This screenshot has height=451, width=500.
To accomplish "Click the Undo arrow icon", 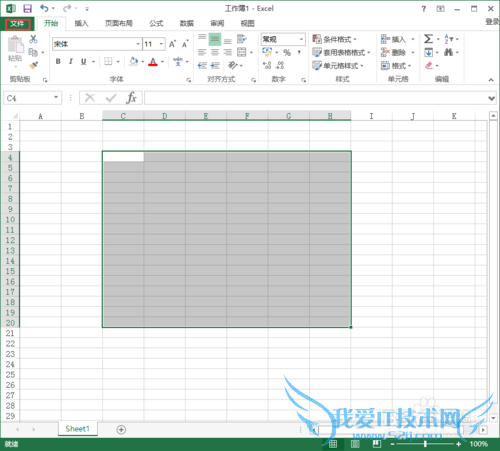I will click(44, 8).
